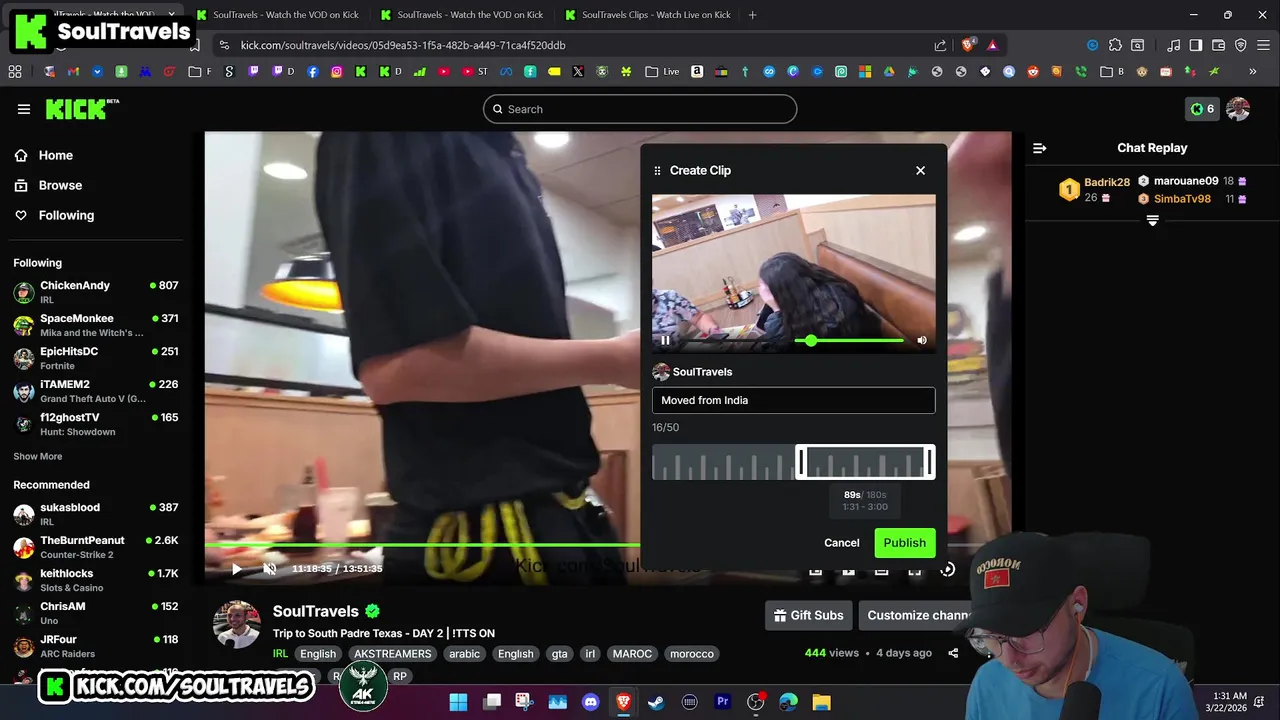This screenshot has height=720, width=1280.
Task: Mute the clip preview volume icon
Action: click(x=922, y=340)
